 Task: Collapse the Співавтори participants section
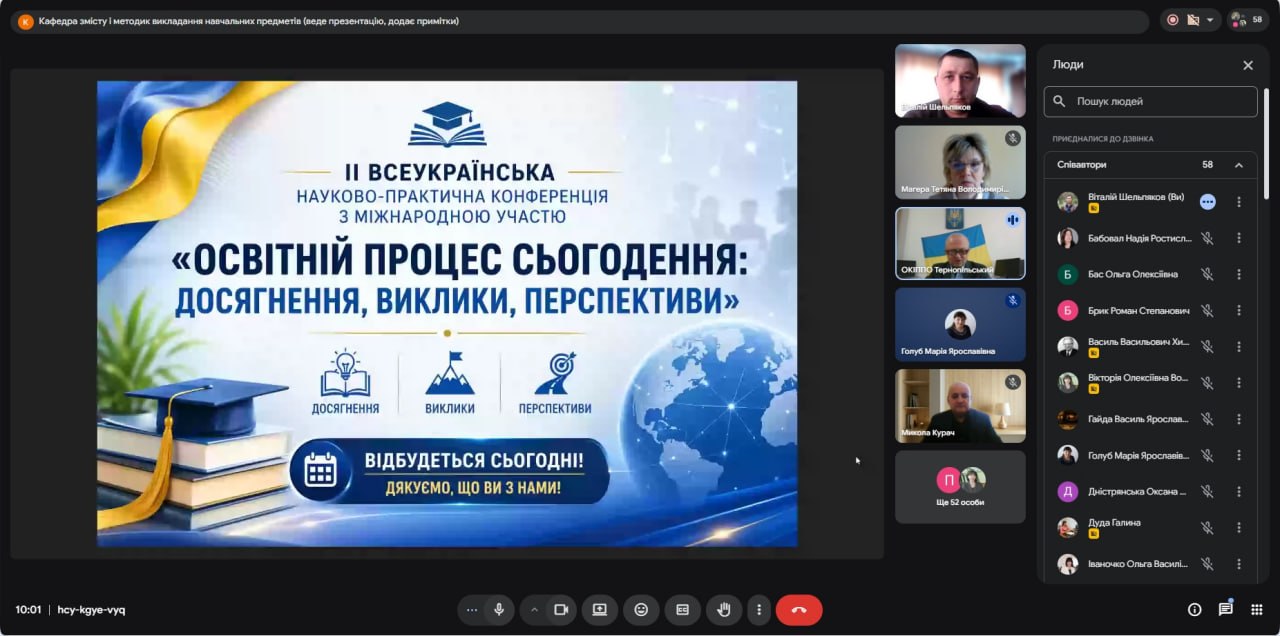coord(1238,165)
